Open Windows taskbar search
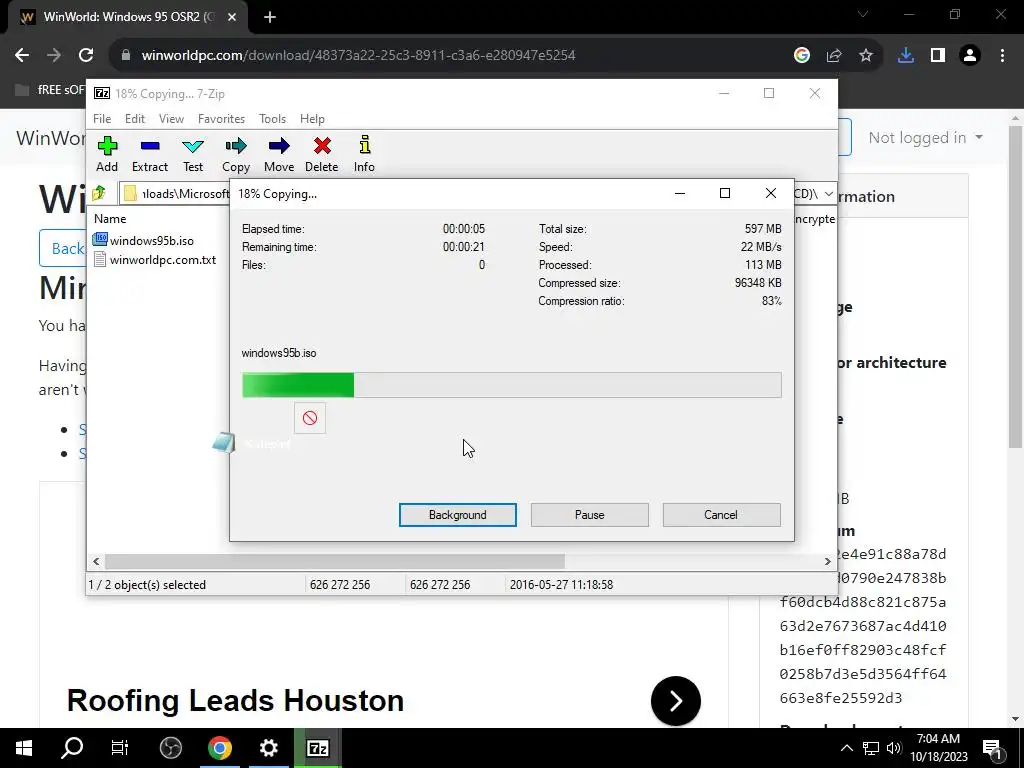The height and width of the screenshot is (768, 1024). [72, 748]
